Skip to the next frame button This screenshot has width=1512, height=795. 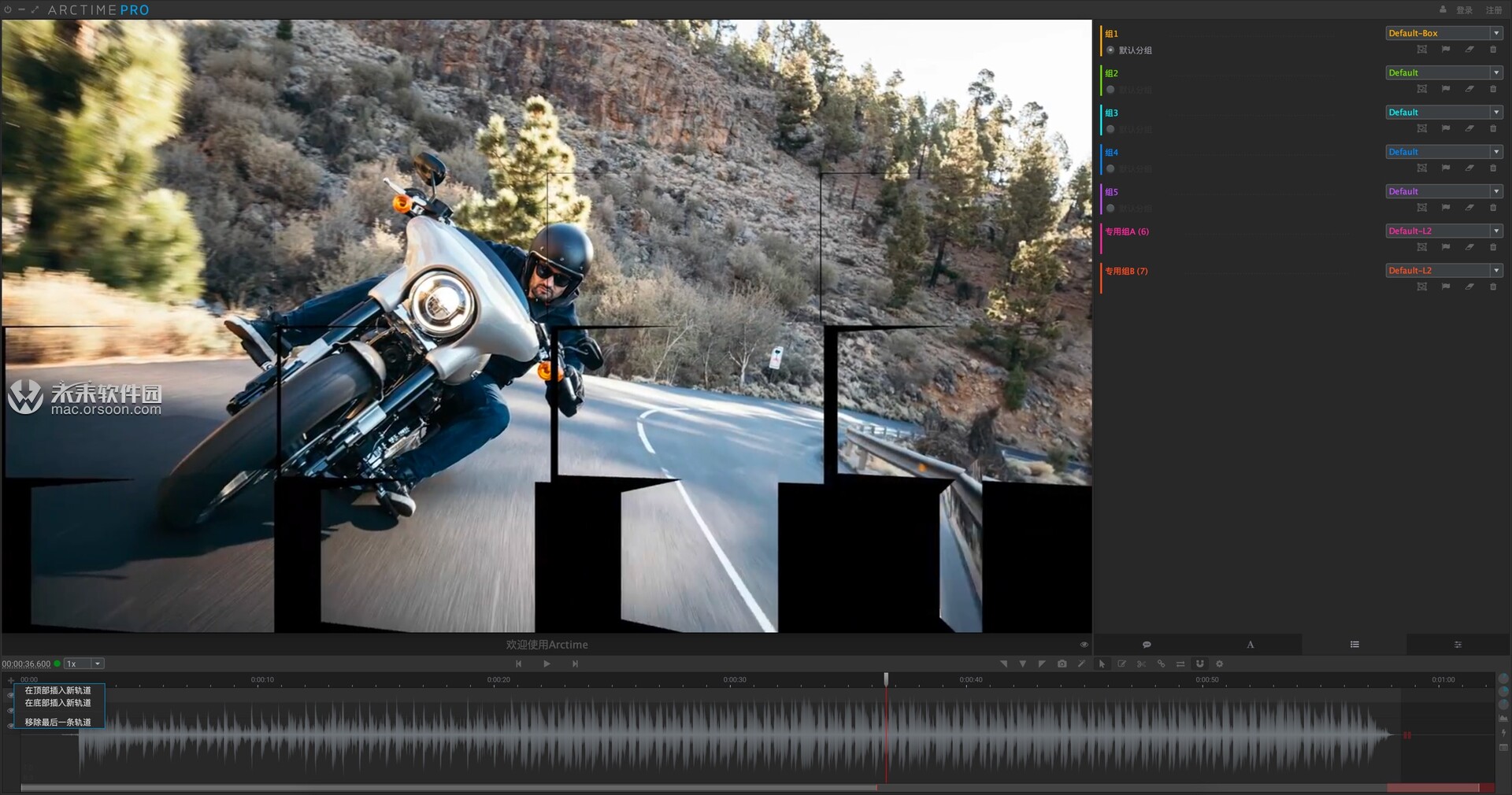pyautogui.click(x=576, y=664)
